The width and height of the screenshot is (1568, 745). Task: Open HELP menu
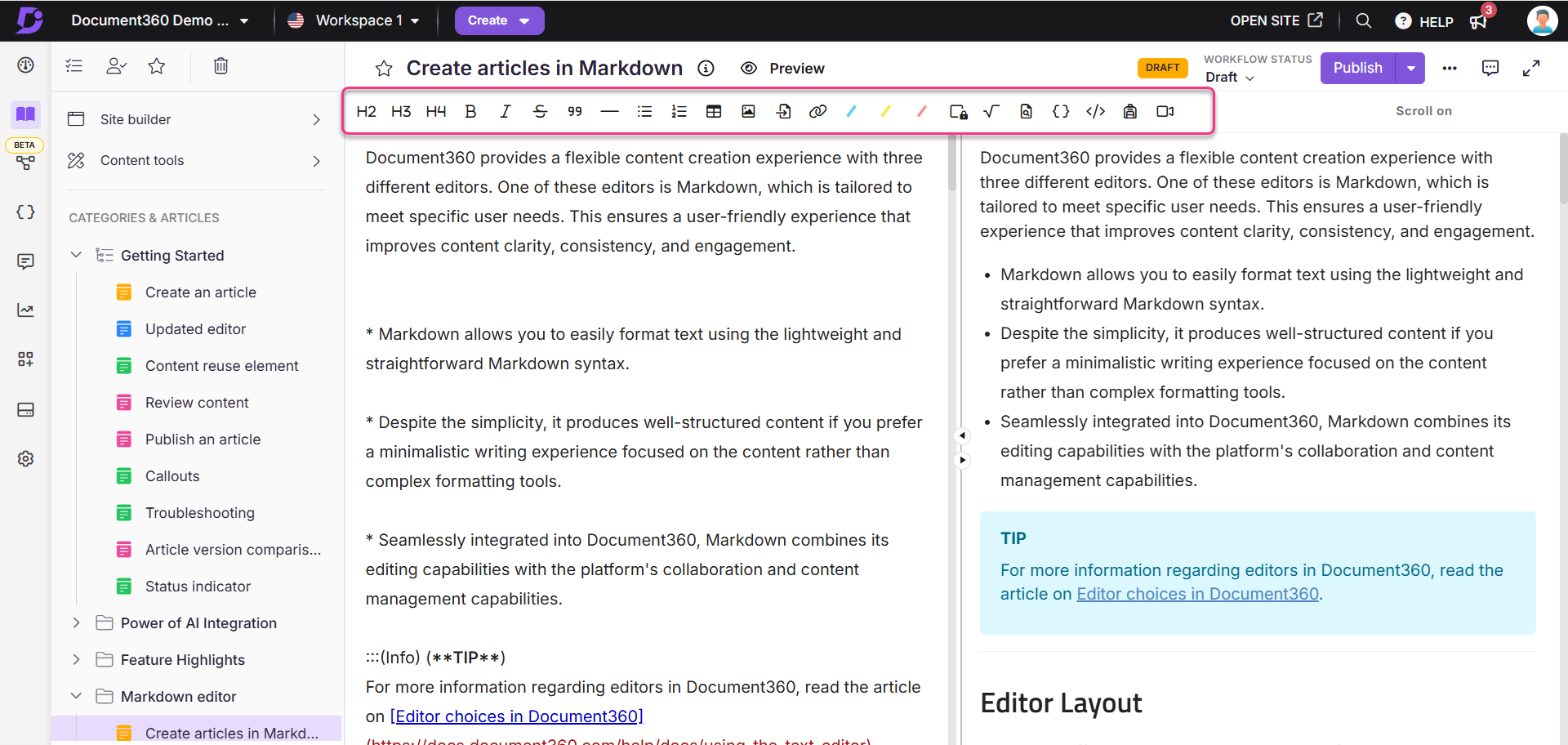[x=1424, y=21]
